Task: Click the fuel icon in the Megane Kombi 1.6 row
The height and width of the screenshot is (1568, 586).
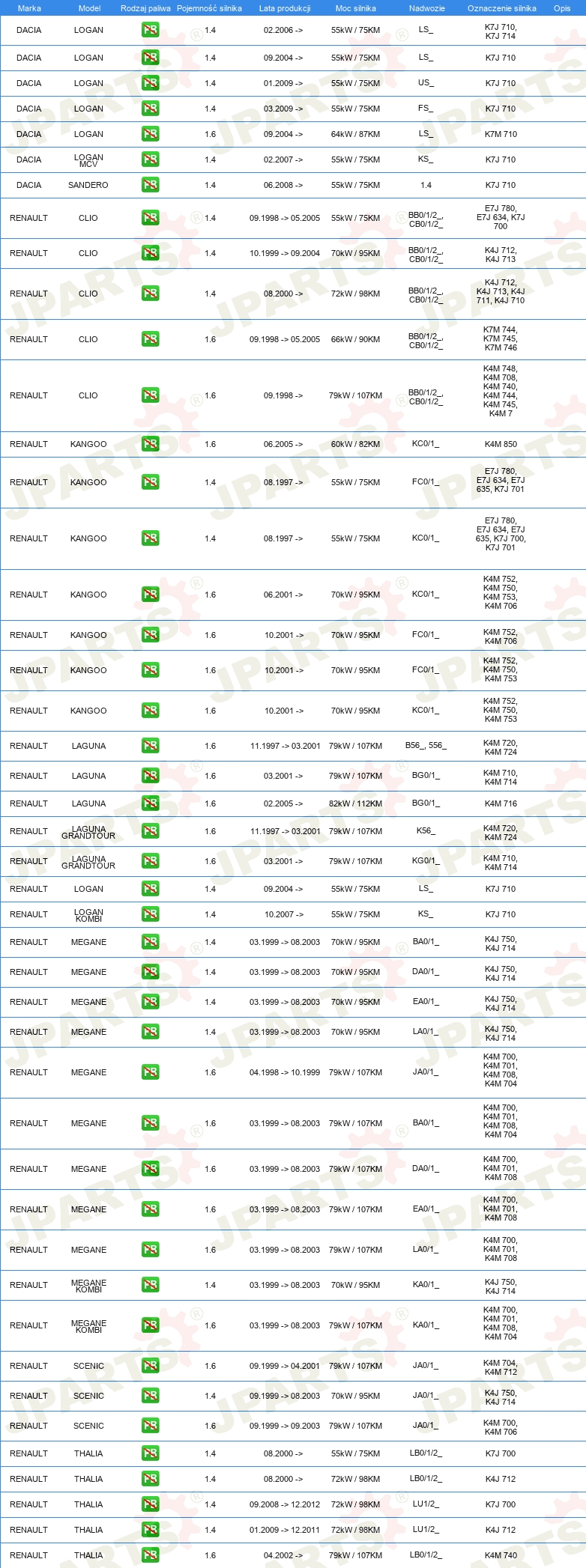Action: pyautogui.click(x=150, y=1325)
